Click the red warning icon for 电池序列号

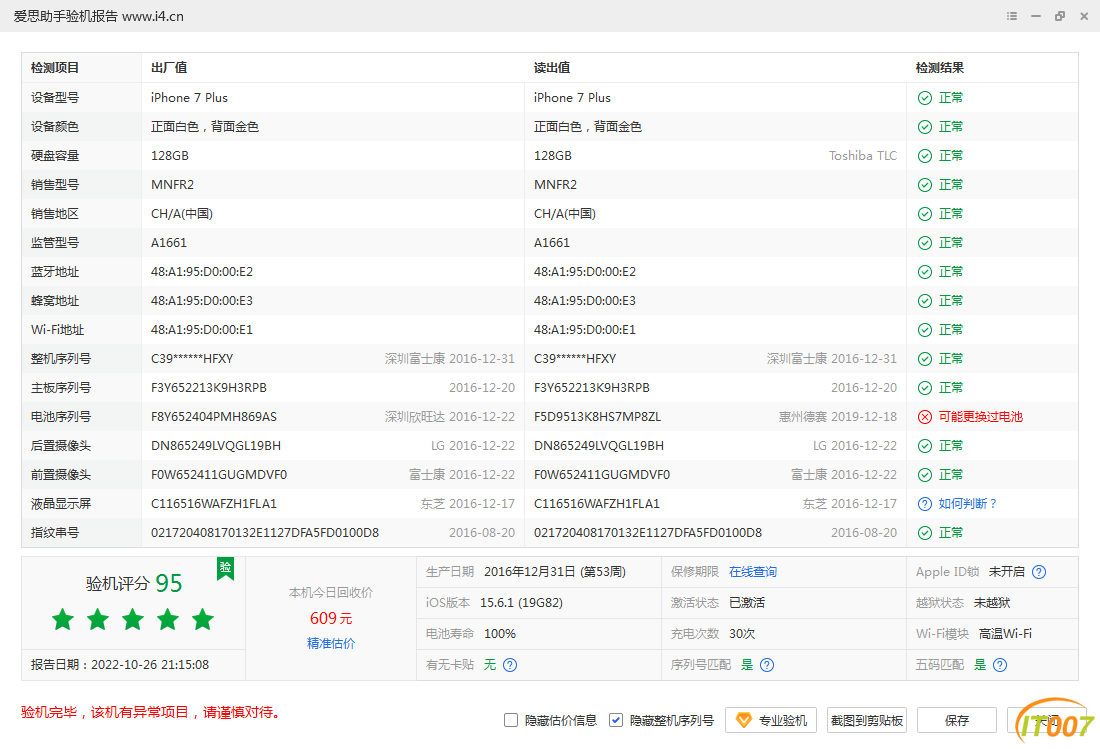925,417
